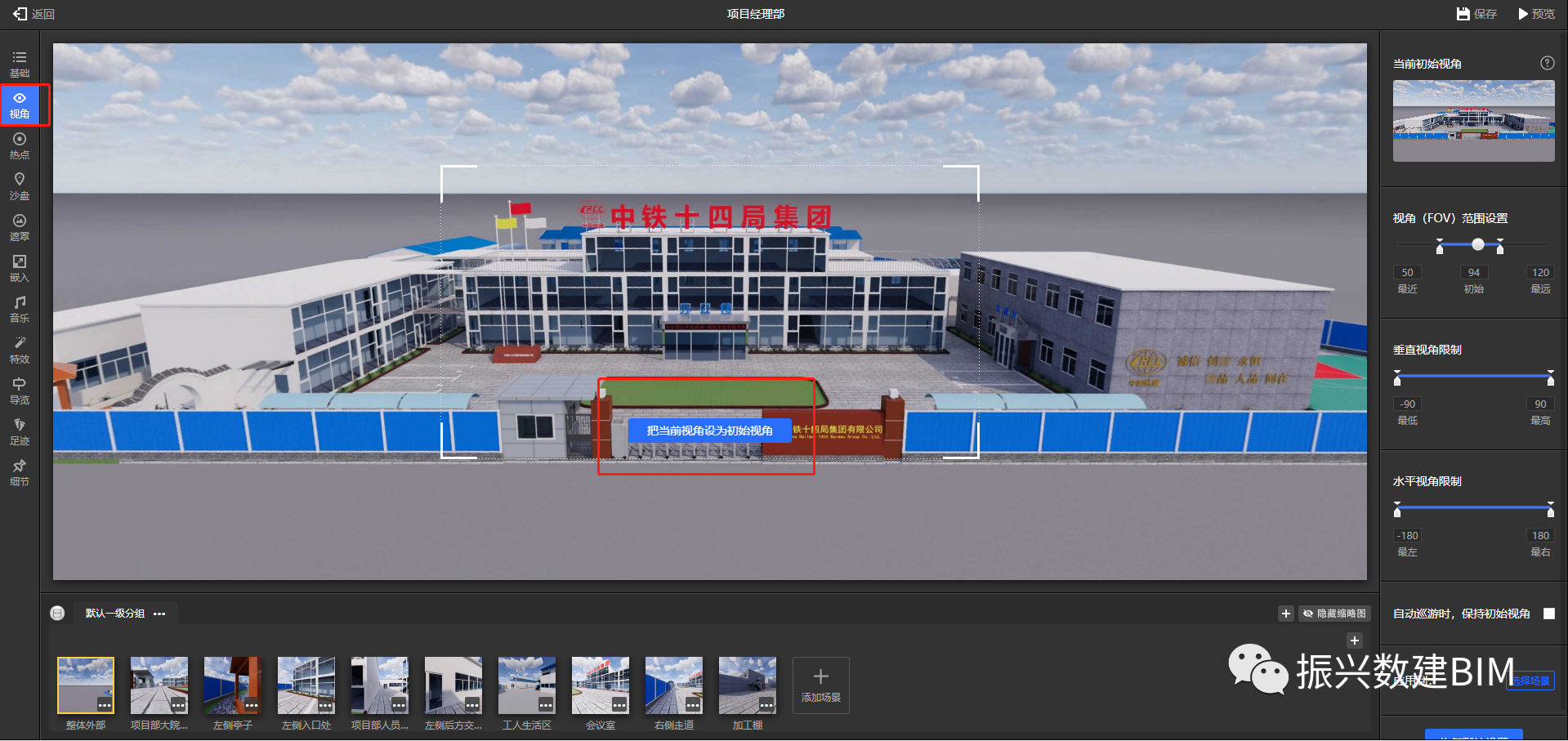The width and height of the screenshot is (1568, 741).
Task: Click horizontal view limit leftmost handle
Action: click(1397, 509)
